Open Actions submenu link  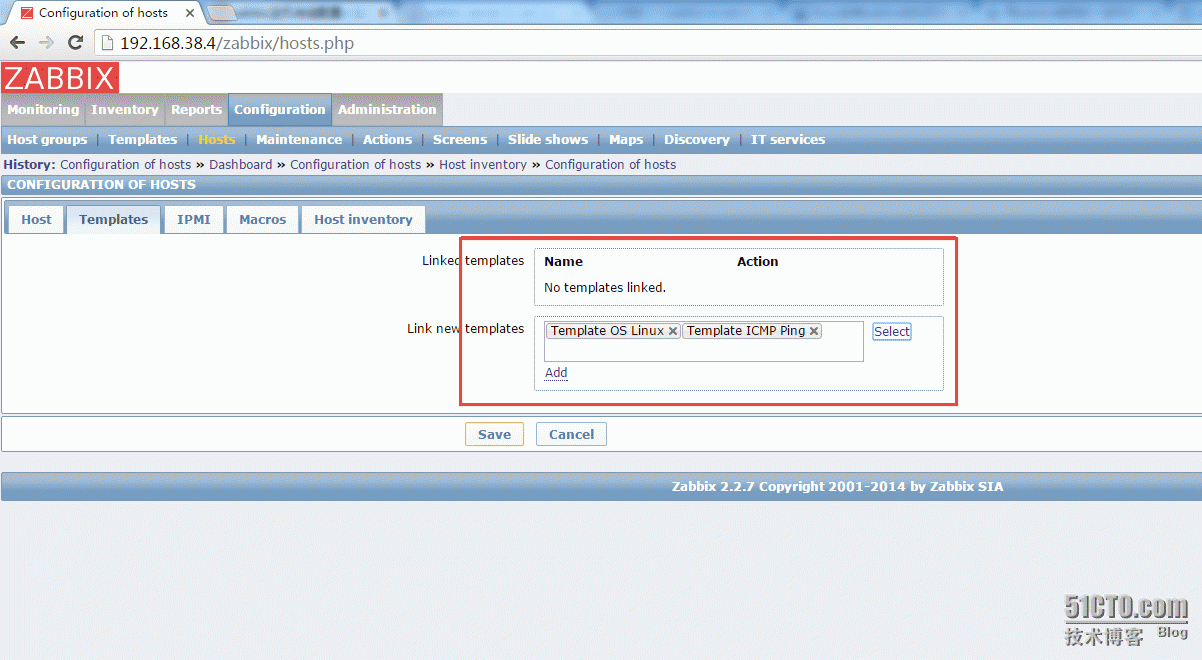[x=387, y=140]
